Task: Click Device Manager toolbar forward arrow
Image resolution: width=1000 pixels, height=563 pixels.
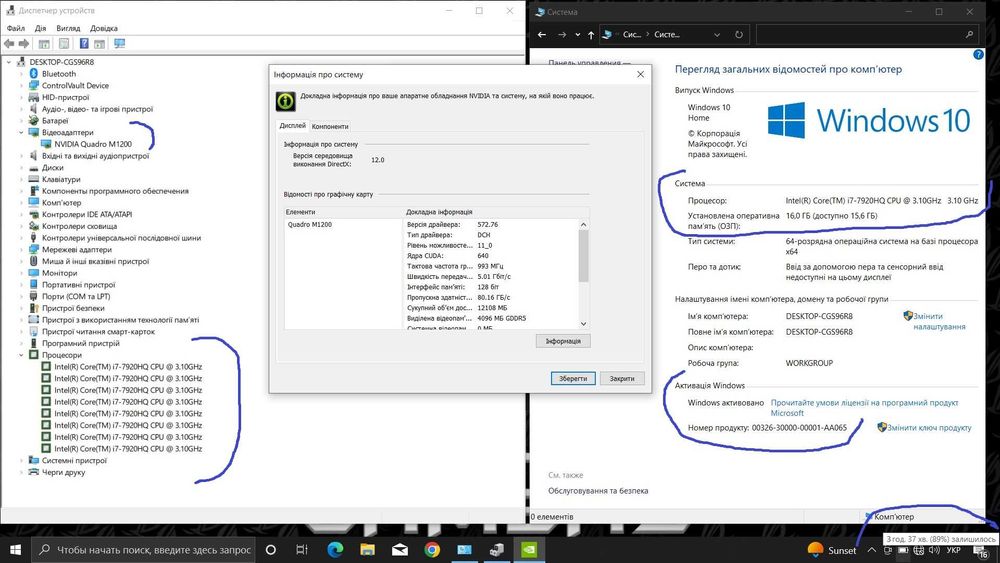Action: tap(24, 43)
